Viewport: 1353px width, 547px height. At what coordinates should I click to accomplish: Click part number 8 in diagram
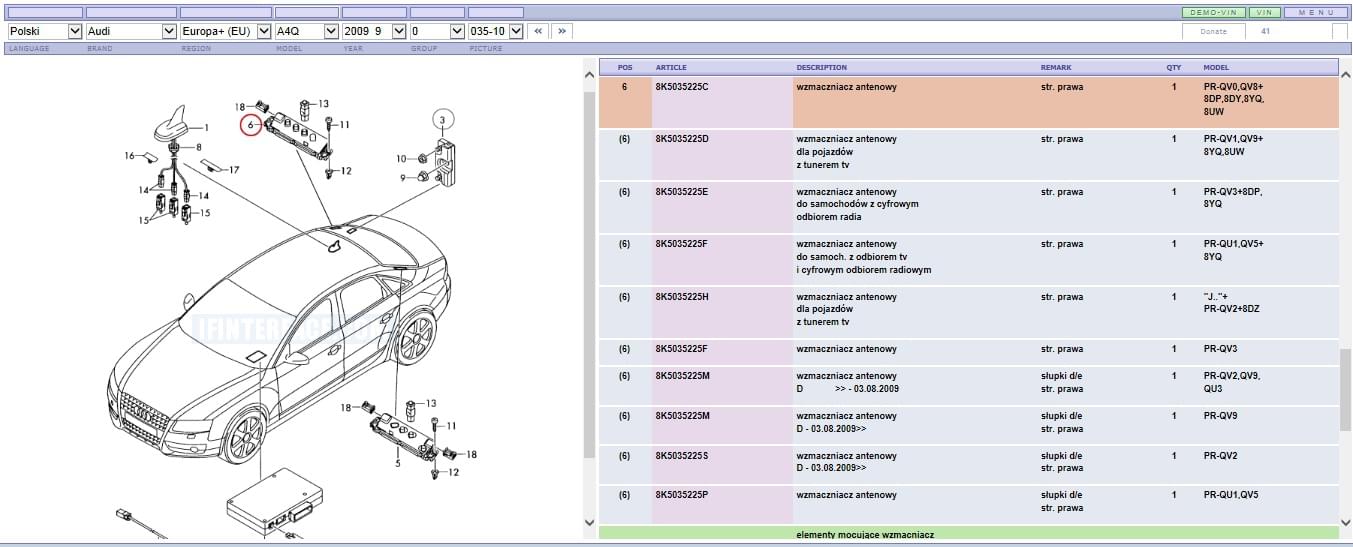click(198, 147)
